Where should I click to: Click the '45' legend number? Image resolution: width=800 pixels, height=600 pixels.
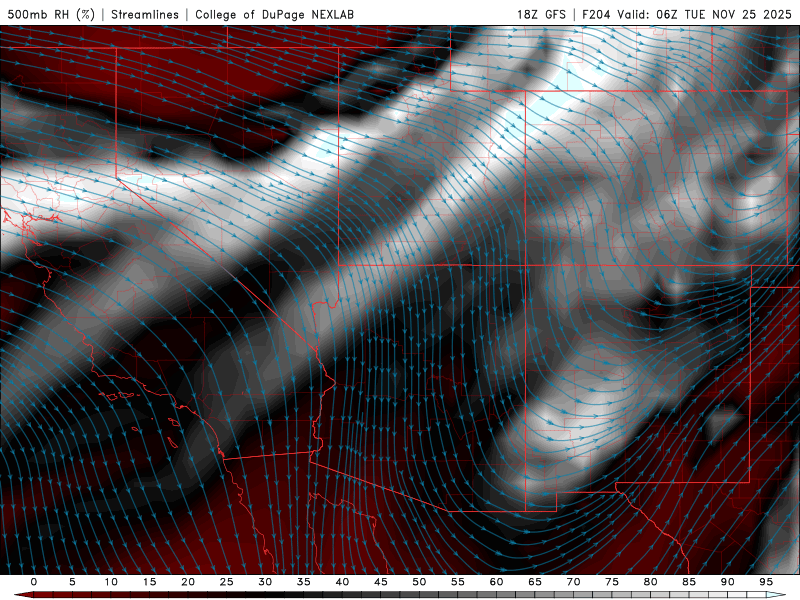[381, 582]
